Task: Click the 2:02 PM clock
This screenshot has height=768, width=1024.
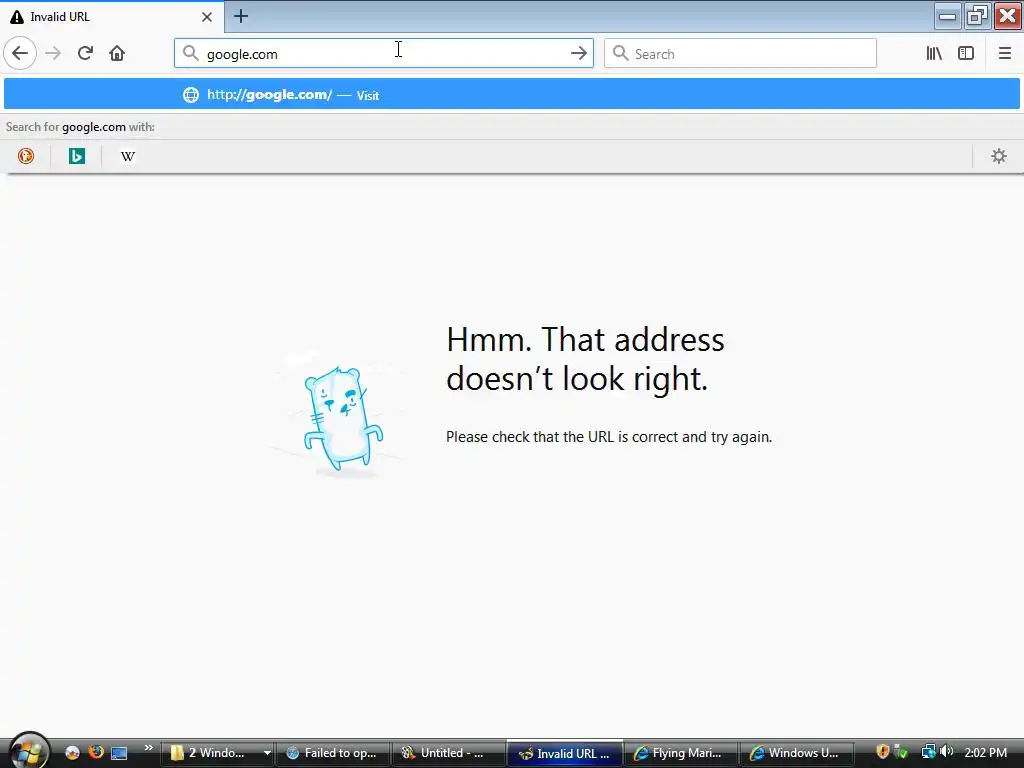Action: [985, 752]
